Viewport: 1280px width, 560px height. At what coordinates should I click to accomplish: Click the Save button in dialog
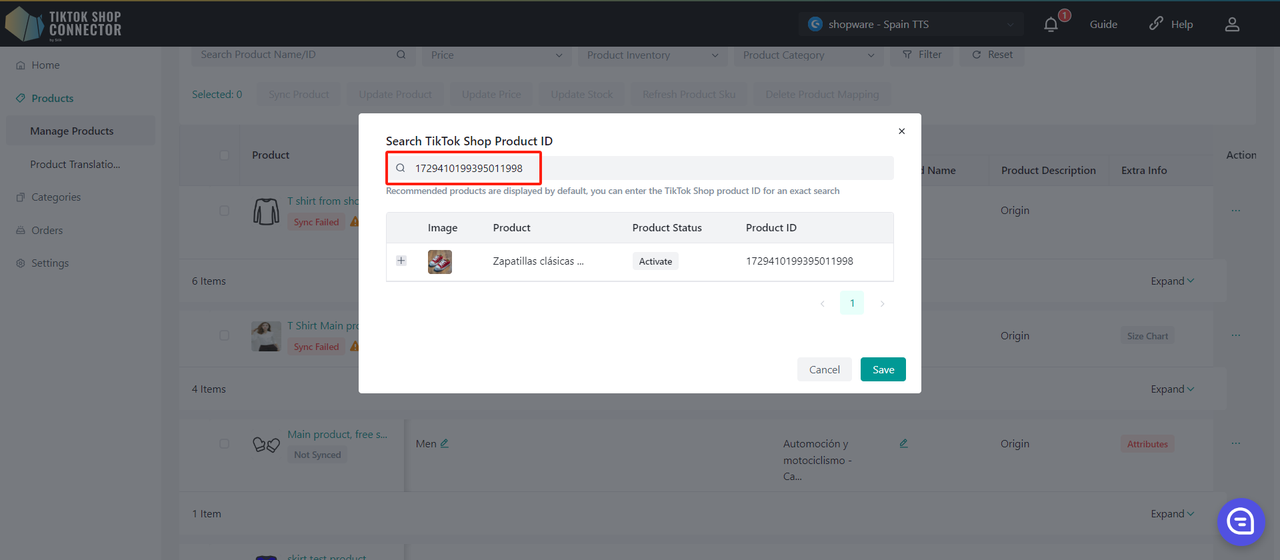tap(883, 370)
